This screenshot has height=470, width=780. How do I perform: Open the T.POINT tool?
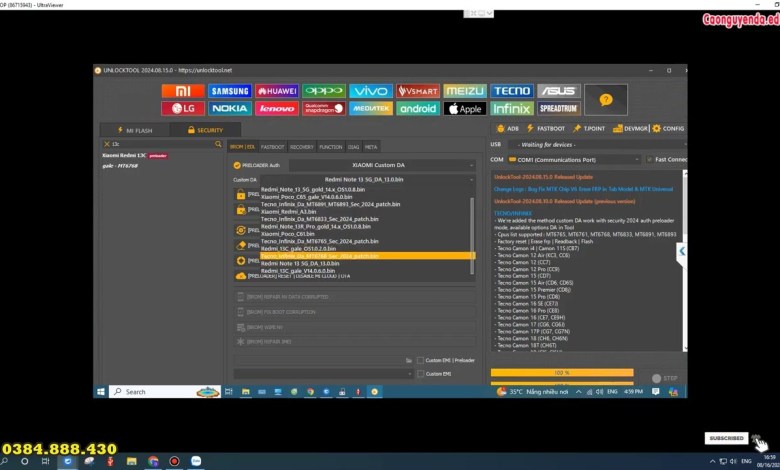pos(589,128)
